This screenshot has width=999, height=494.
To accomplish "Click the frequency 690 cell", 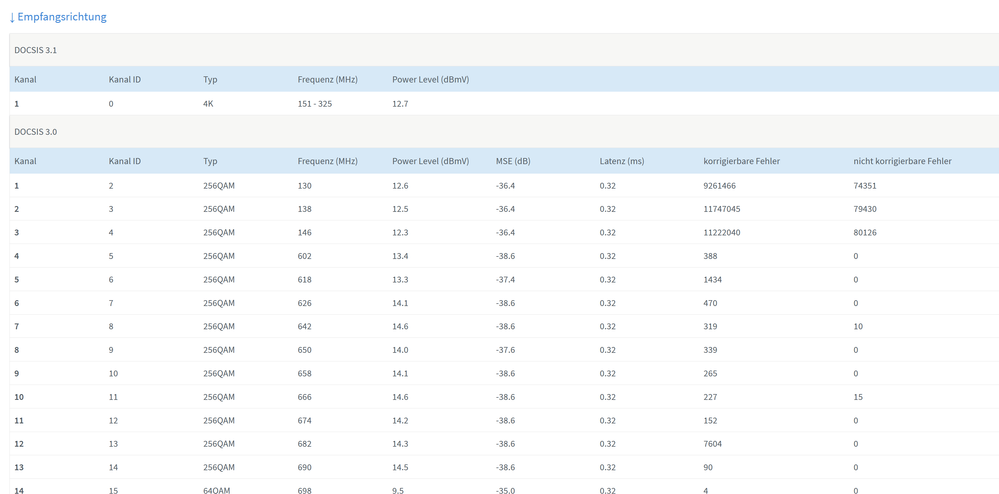I will 305,468.
